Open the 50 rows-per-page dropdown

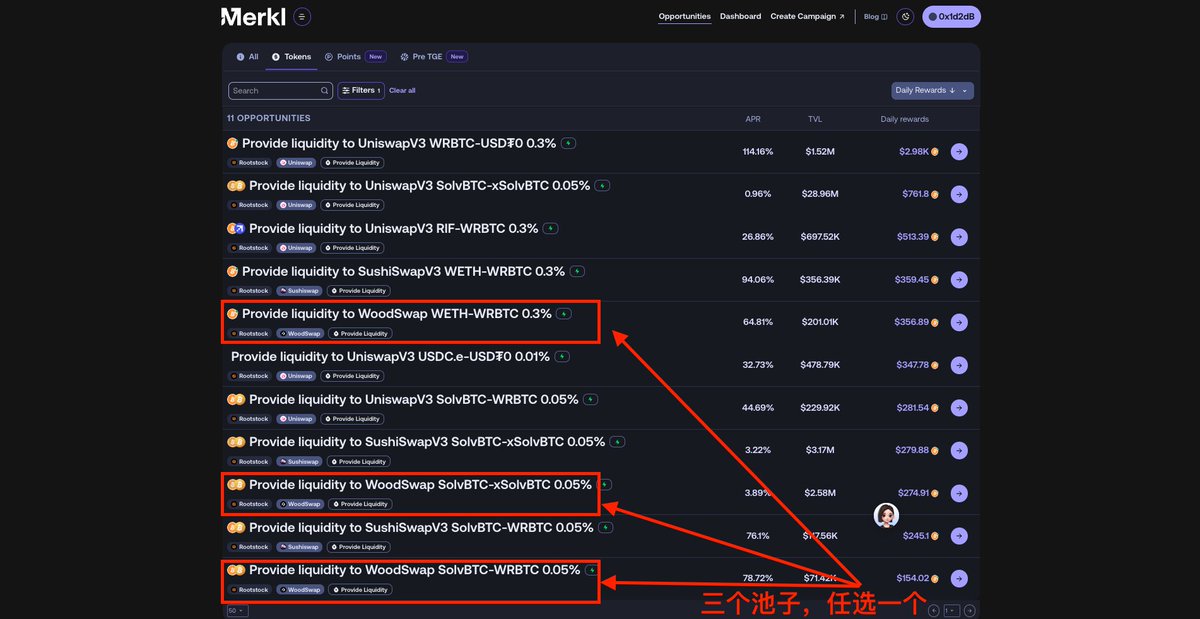click(x=237, y=610)
